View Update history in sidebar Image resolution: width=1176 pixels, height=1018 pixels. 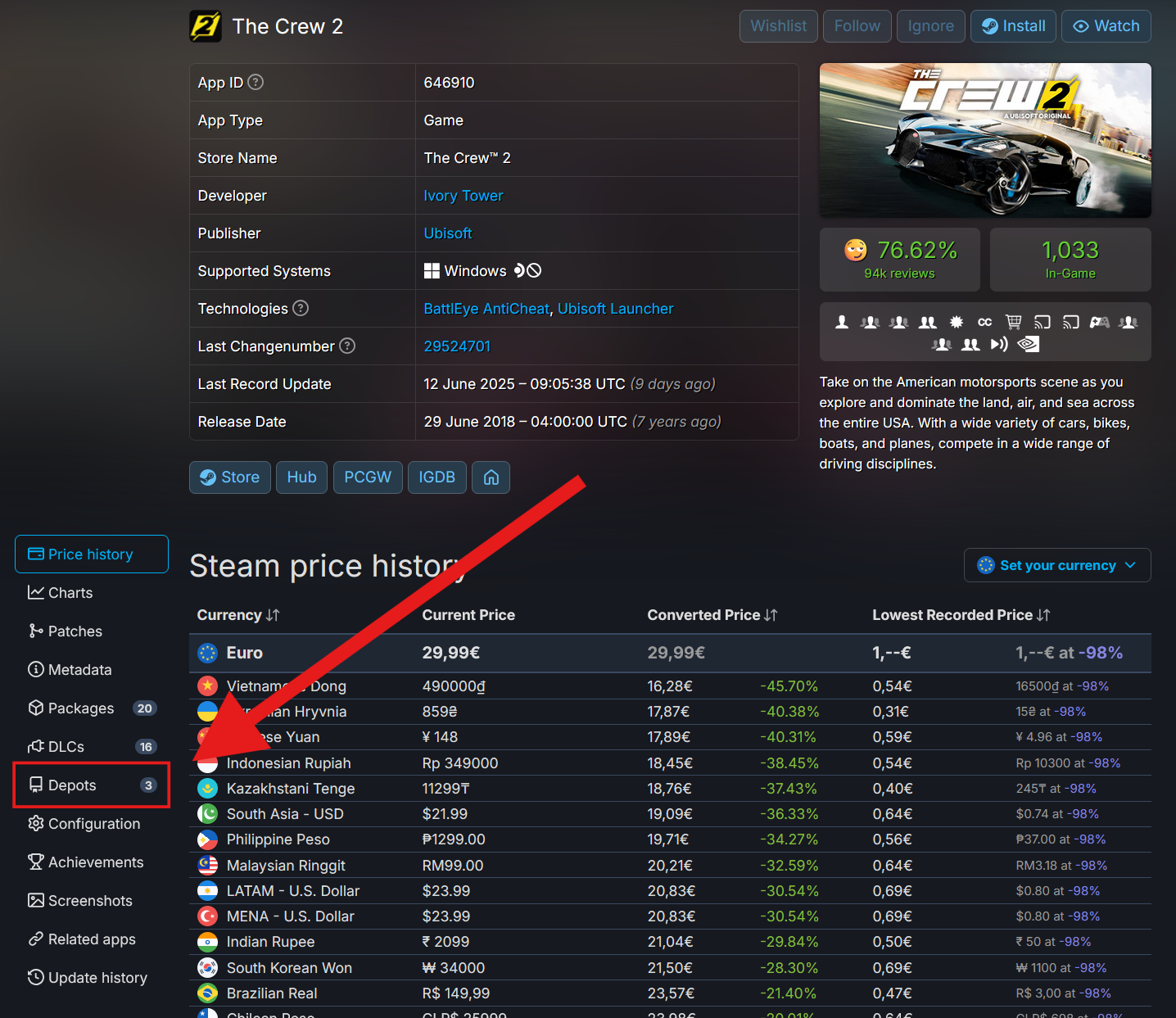pyautogui.click(x=92, y=978)
